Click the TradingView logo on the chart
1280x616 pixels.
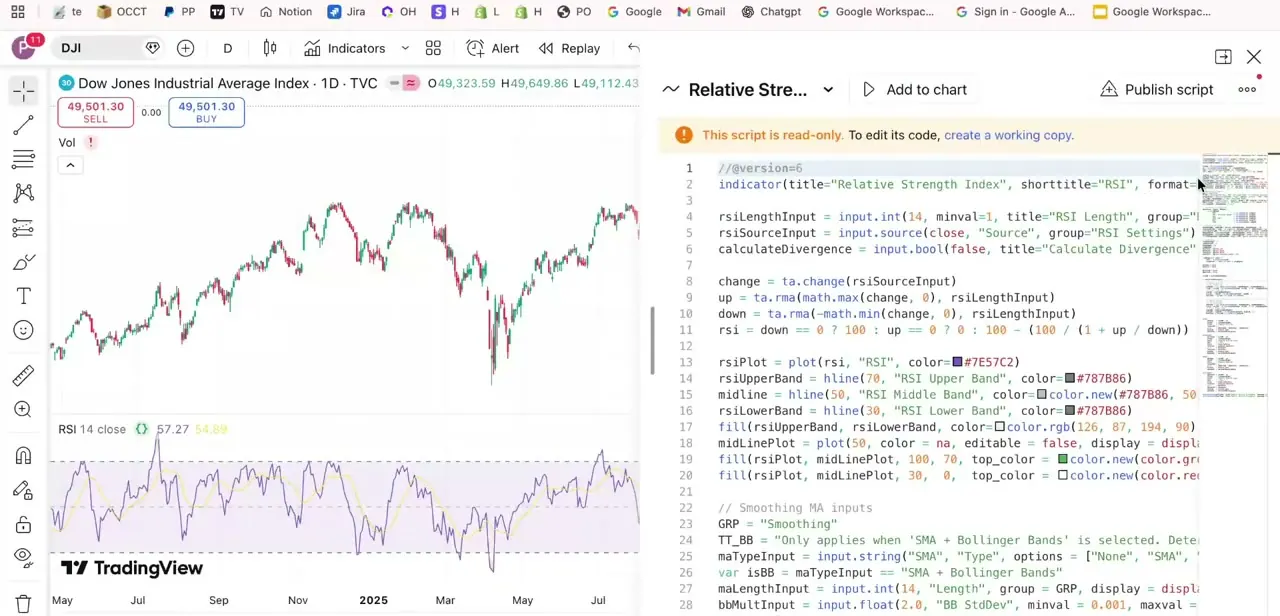click(132, 568)
